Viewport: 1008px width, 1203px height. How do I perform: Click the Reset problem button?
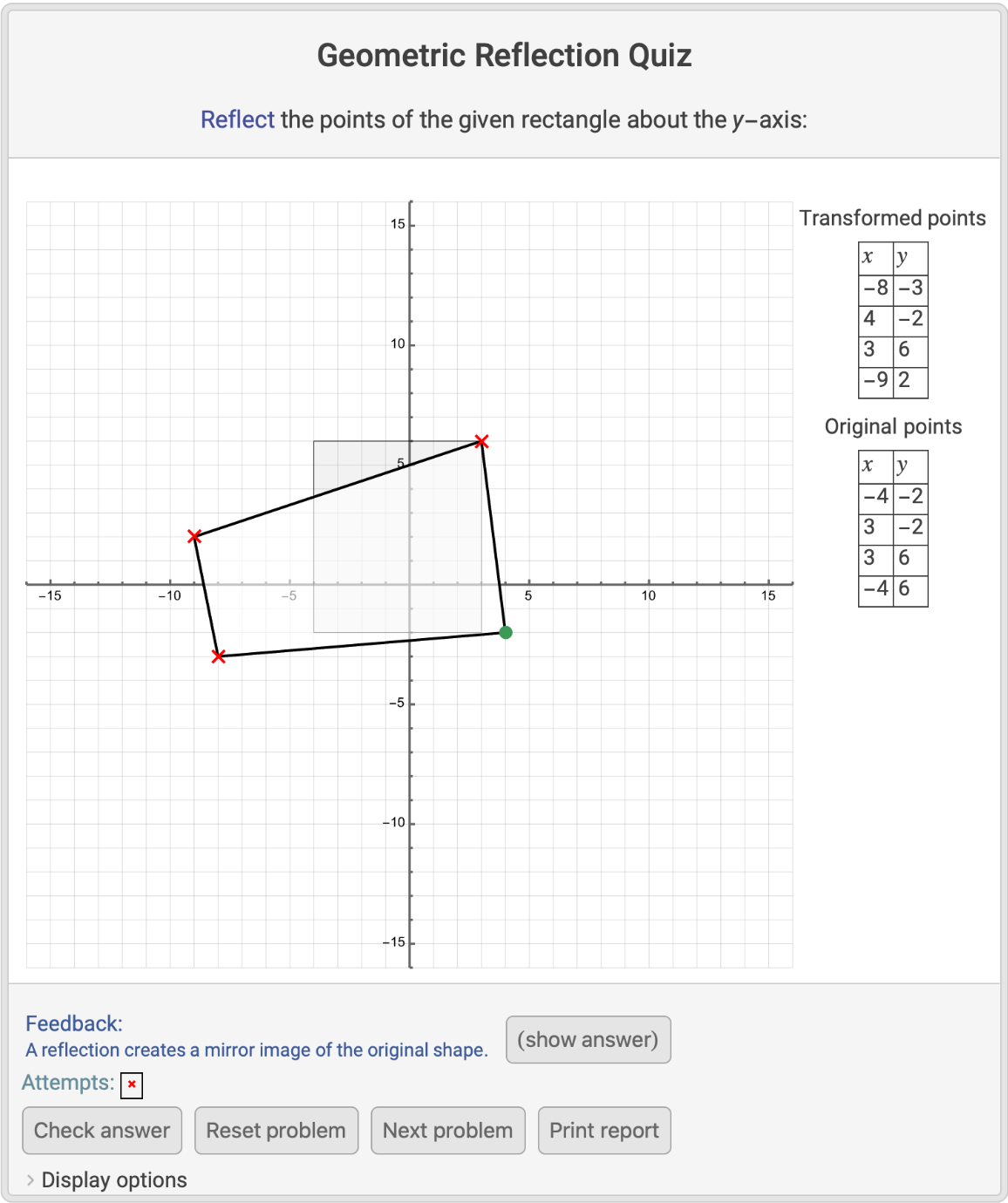[276, 1130]
